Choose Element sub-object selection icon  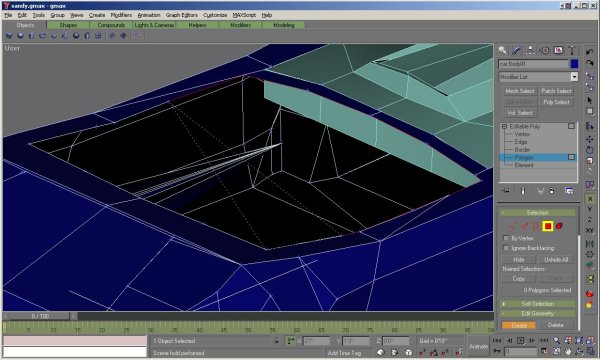pos(559,226)
